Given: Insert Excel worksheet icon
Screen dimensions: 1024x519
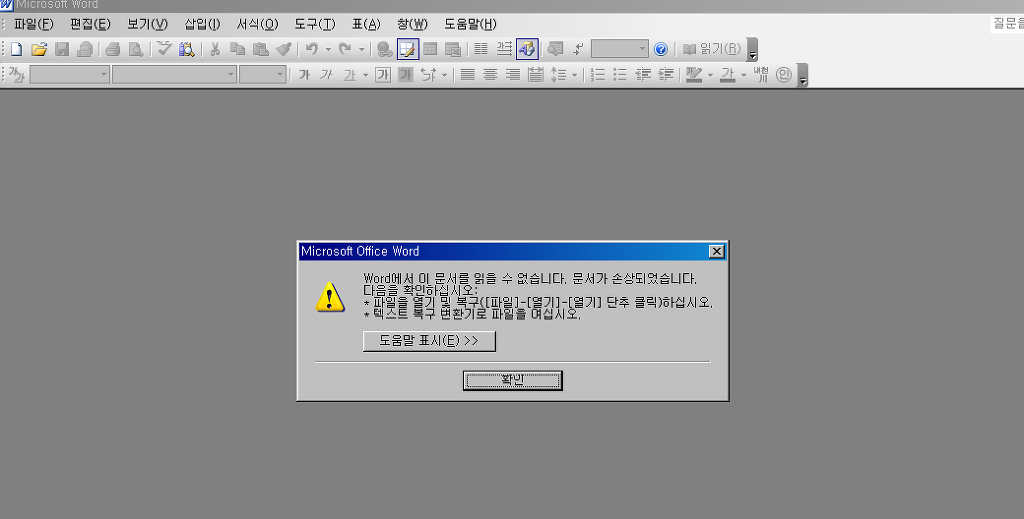Looking at the screenshot, I should pos(453,49).
